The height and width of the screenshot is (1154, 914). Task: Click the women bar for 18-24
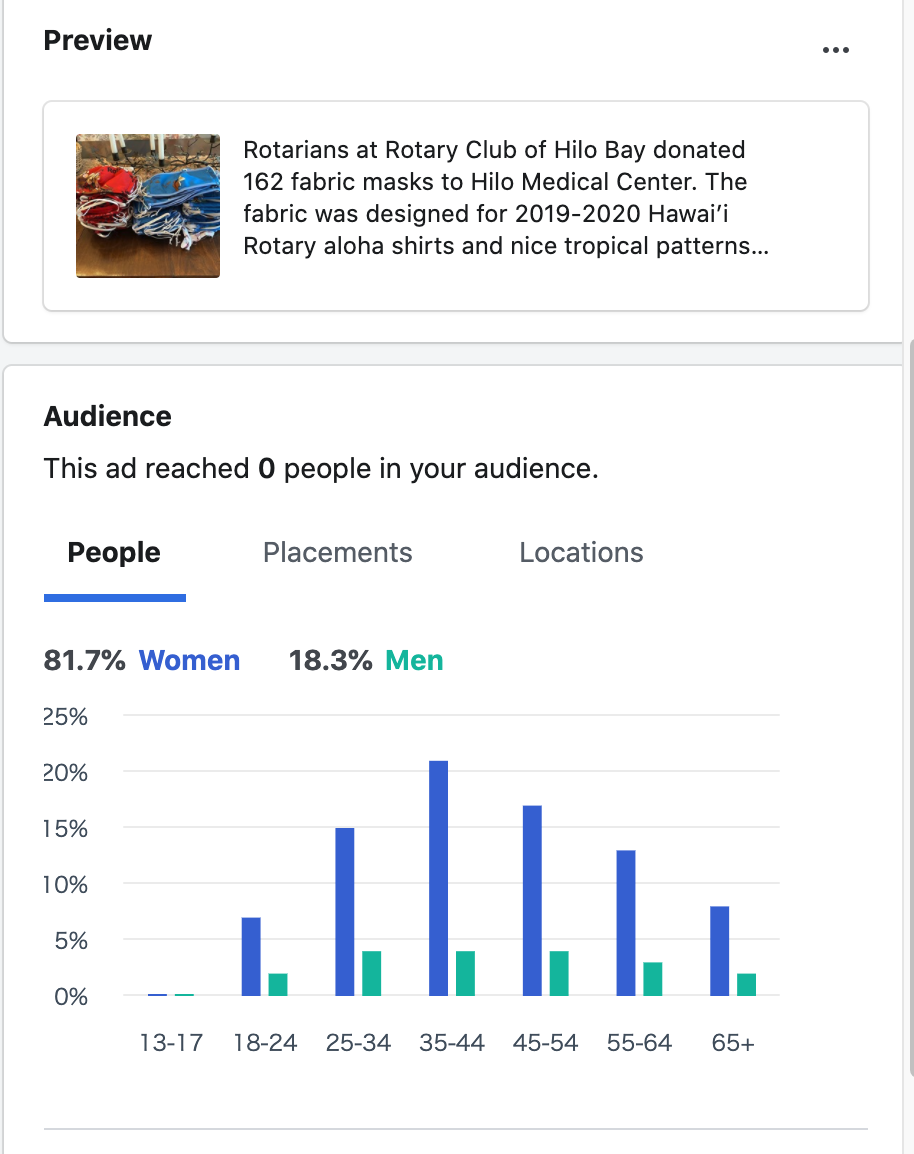coord(251,956)
